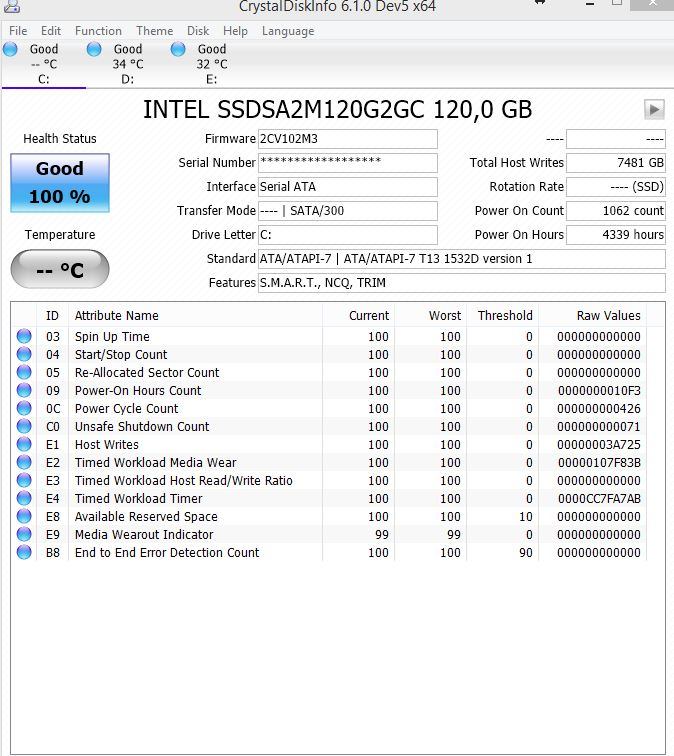The image size is (674, 756).
Task: Open the File menu
Action: click(18, 31)
